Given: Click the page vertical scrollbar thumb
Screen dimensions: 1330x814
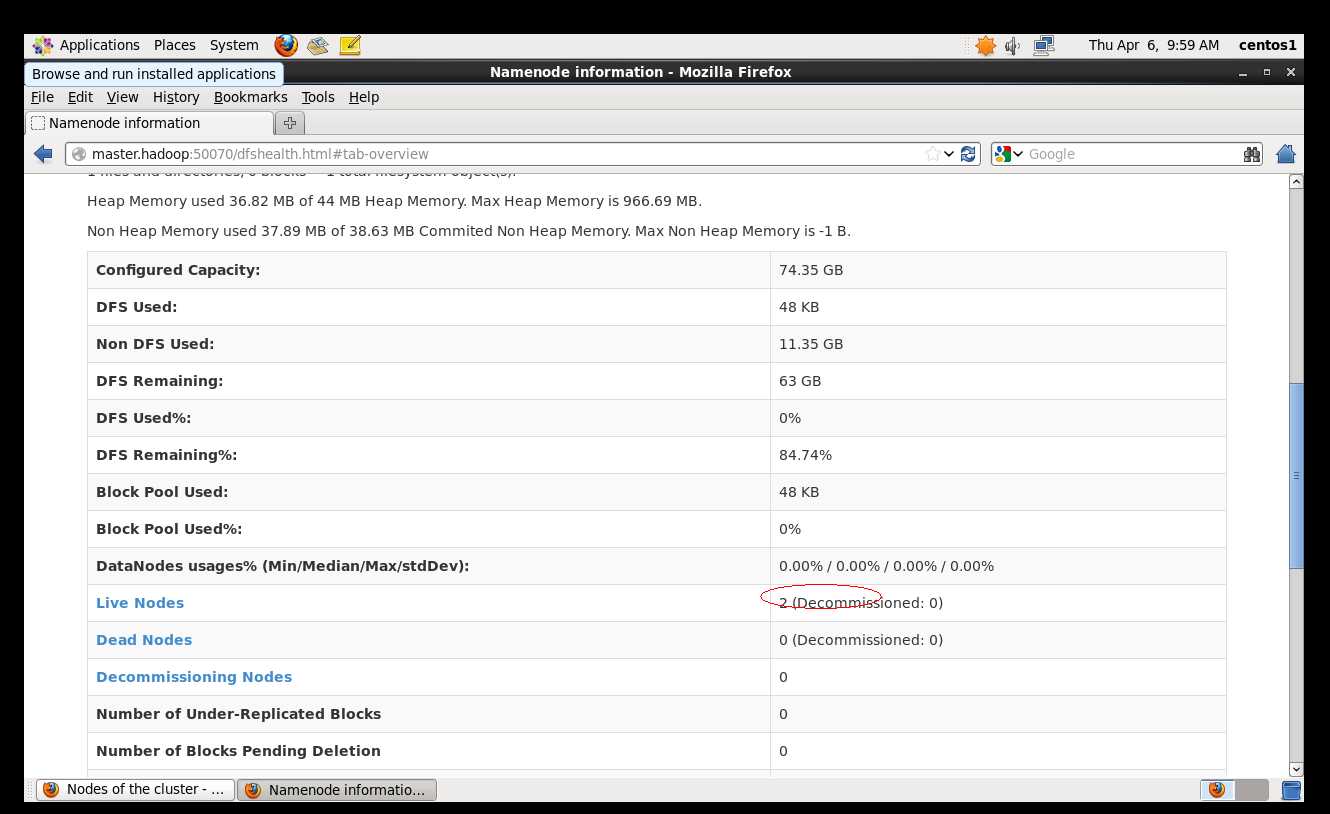Looking at the screenshot, I should tap(1296, 475).
